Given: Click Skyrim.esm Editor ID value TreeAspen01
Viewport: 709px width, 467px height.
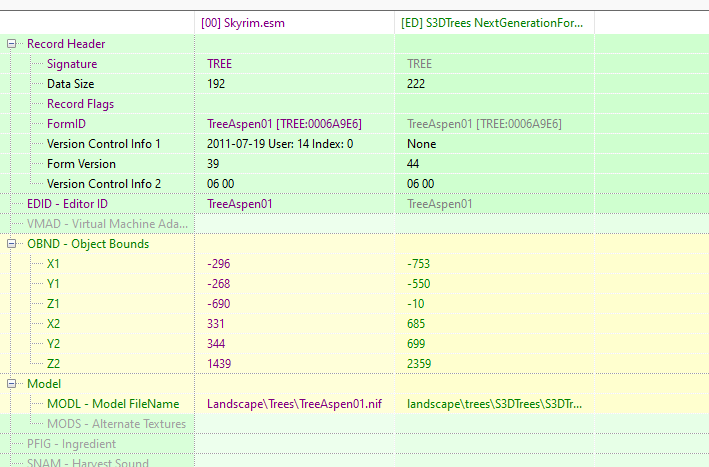Looking at the screenshot, I should click(240, 204).
